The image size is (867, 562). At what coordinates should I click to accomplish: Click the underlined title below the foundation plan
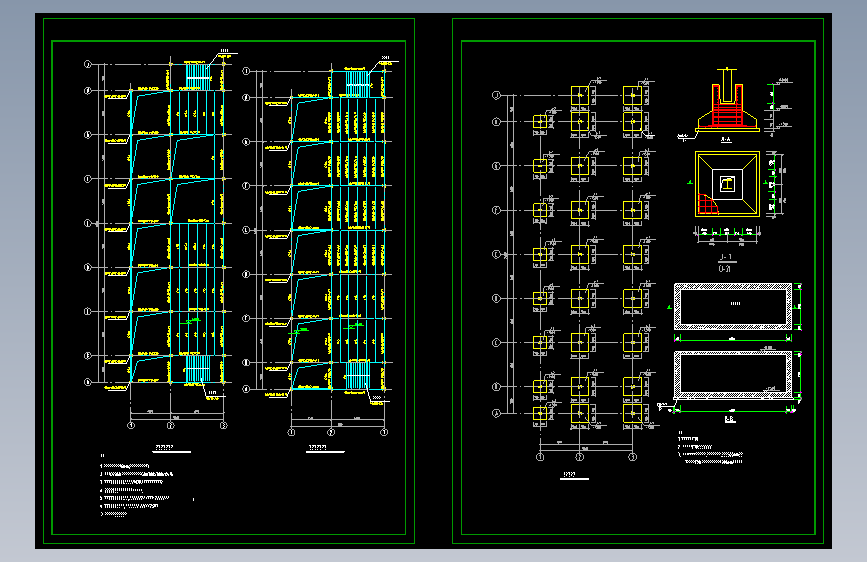(573, 475)
